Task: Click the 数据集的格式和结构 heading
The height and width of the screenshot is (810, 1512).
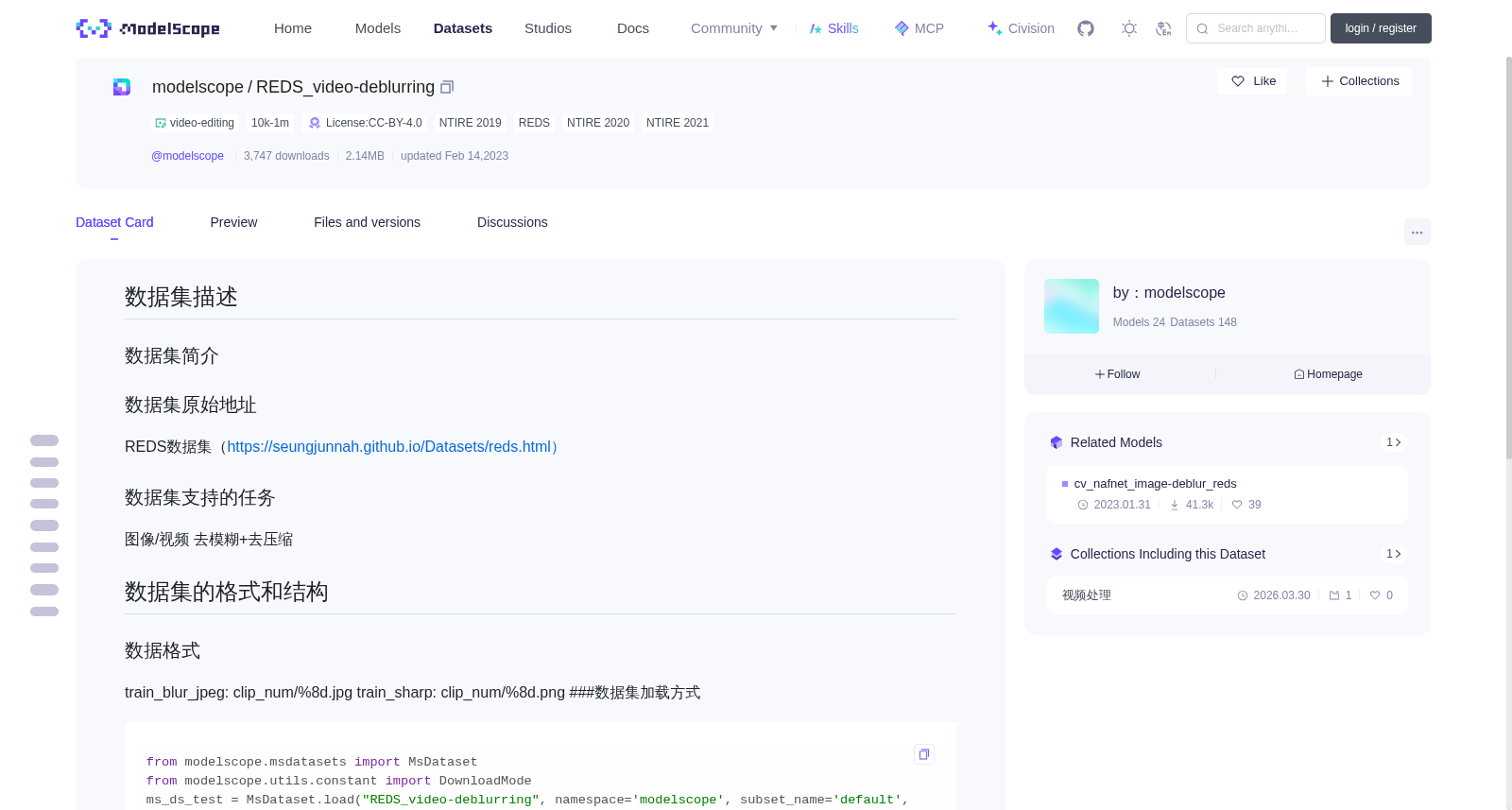Action: [x=227, y=592]
